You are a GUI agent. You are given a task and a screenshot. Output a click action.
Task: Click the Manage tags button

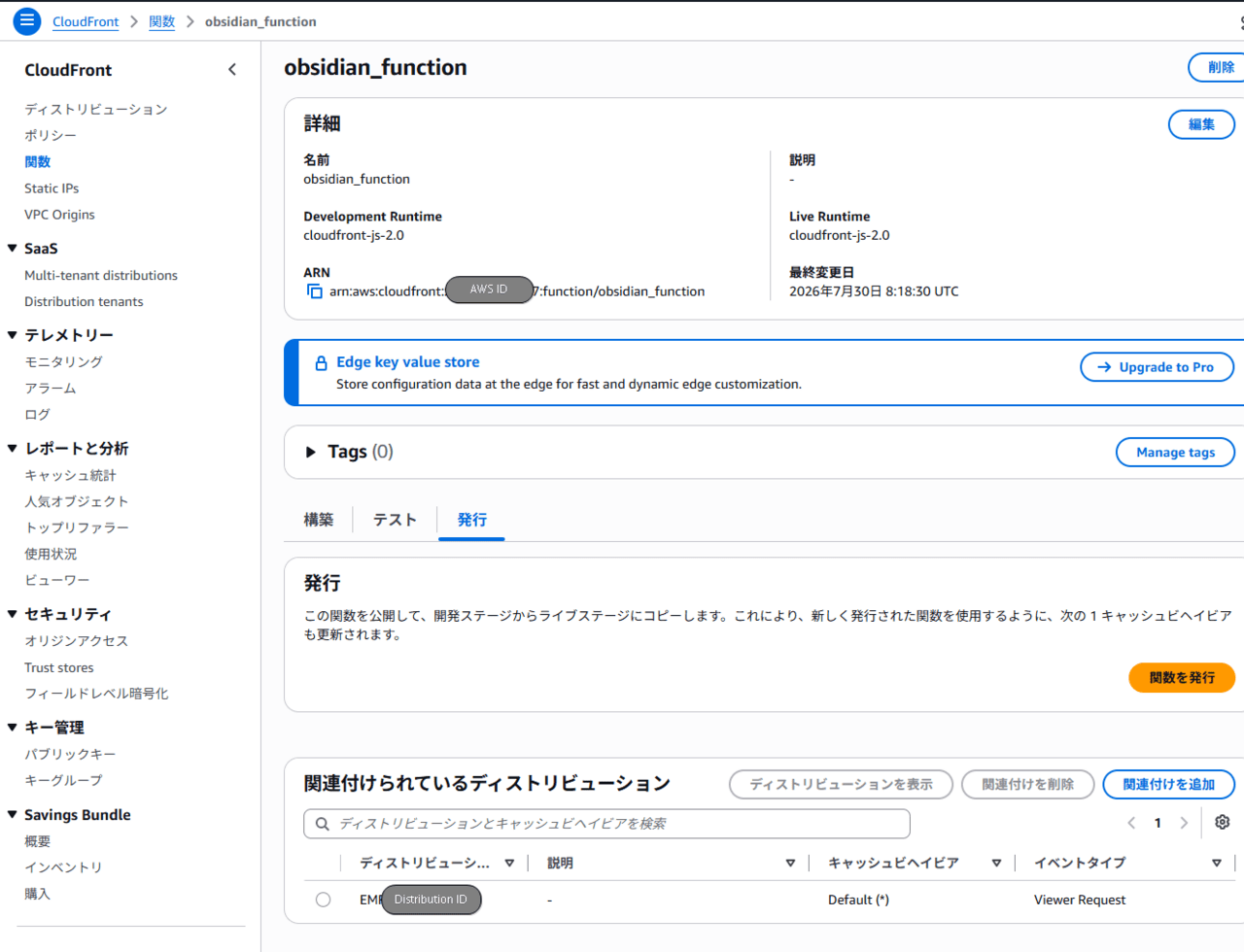(x=1175, y=452)
